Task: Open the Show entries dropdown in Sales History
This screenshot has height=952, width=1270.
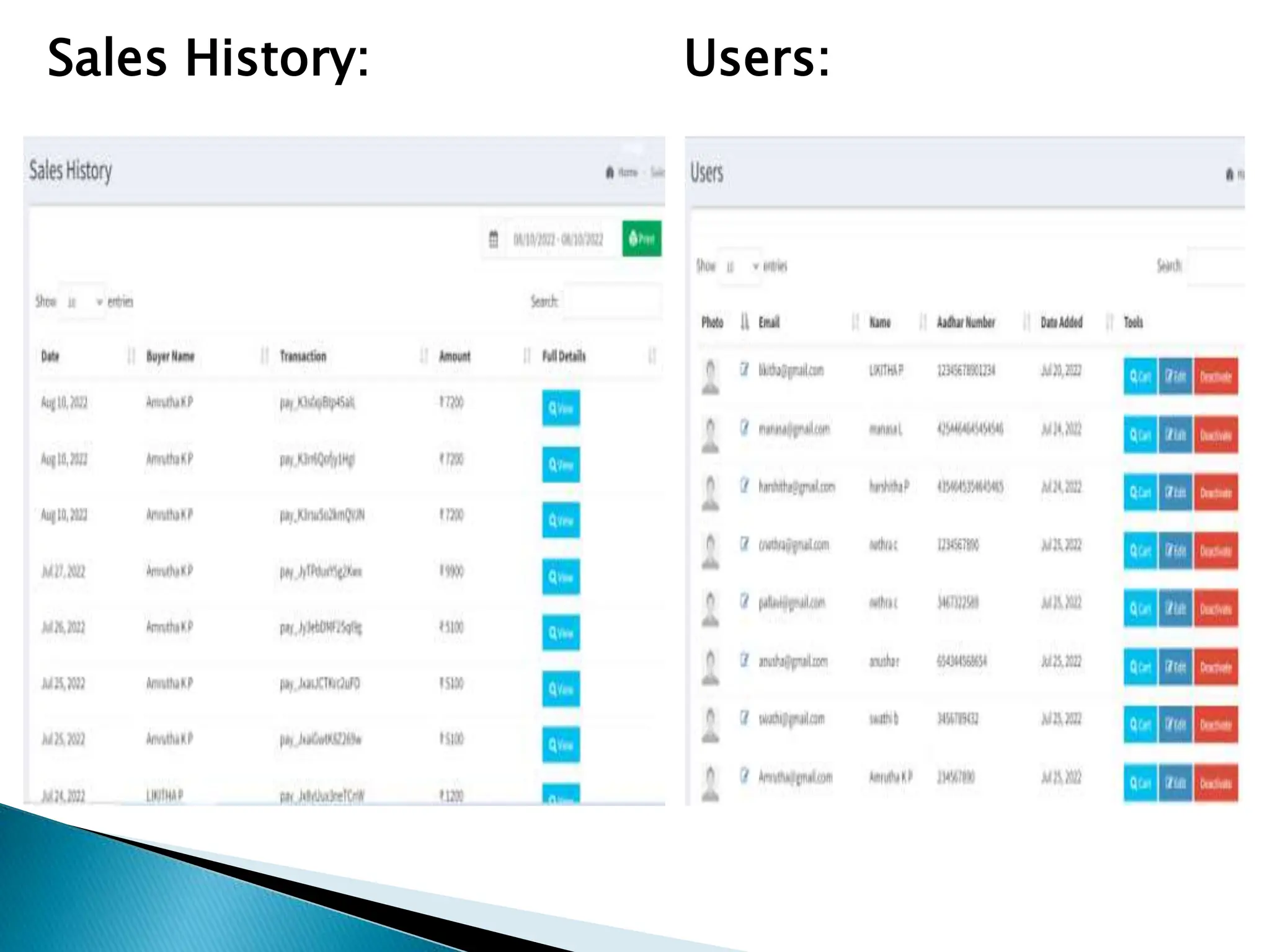Action: click(x=83, y=302)
